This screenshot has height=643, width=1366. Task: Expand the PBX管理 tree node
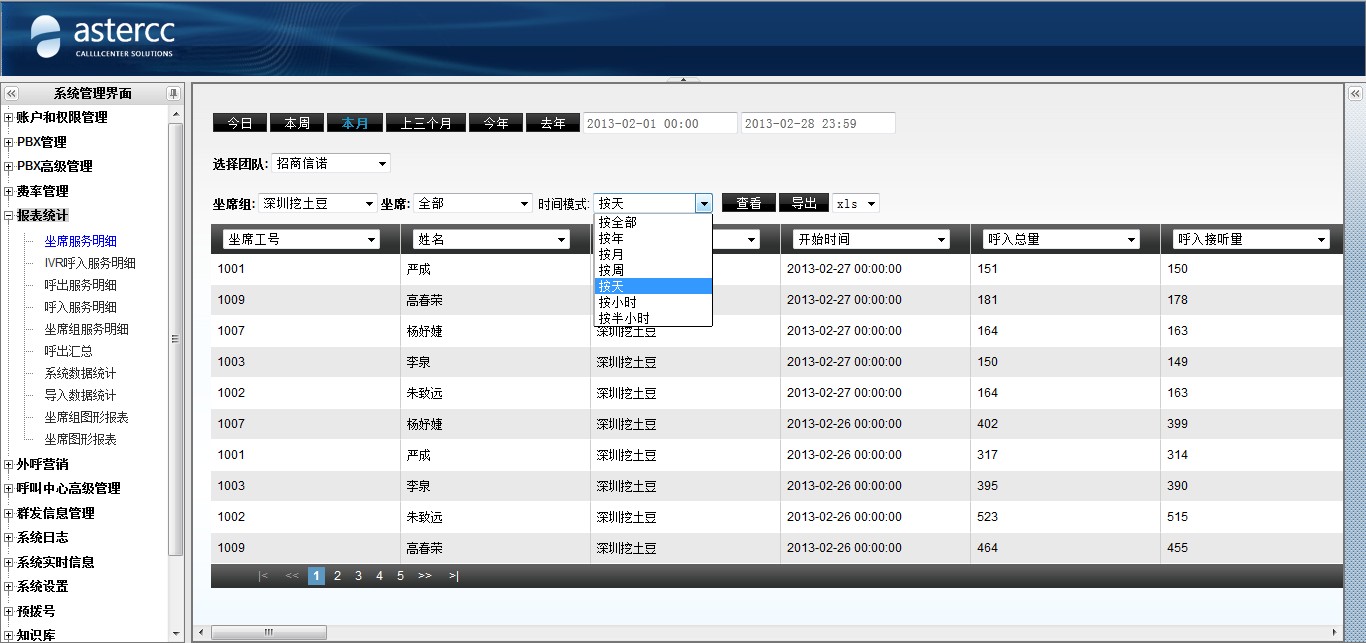tap(9, 142)
